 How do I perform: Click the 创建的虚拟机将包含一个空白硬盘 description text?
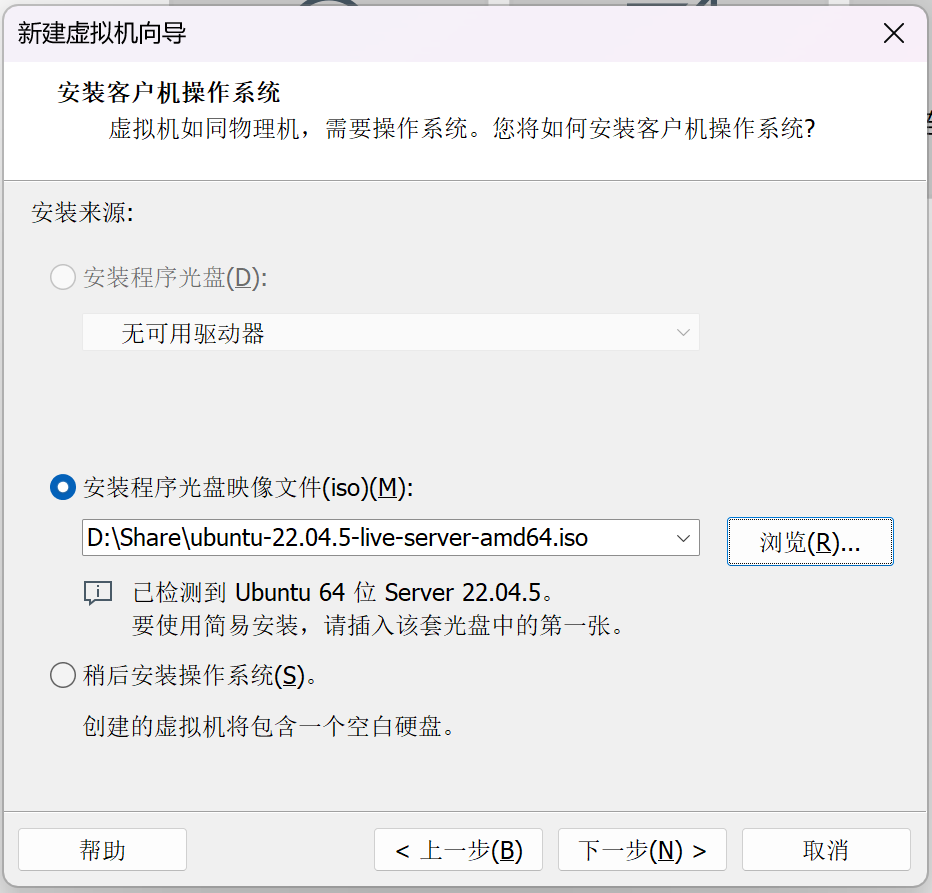point(268,727)
